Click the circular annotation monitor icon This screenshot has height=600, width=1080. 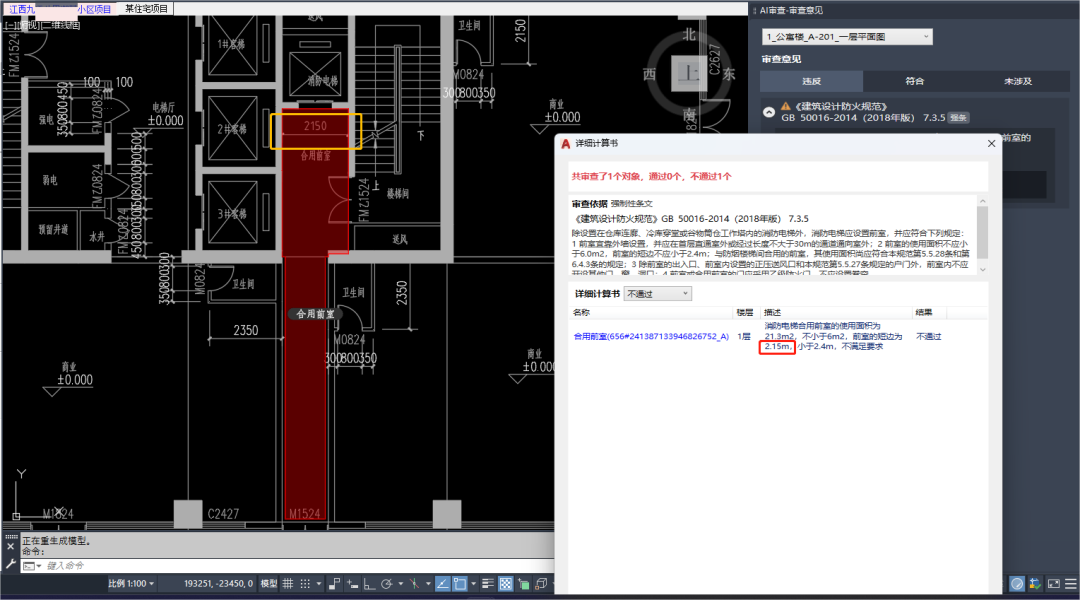point(1017,583)
